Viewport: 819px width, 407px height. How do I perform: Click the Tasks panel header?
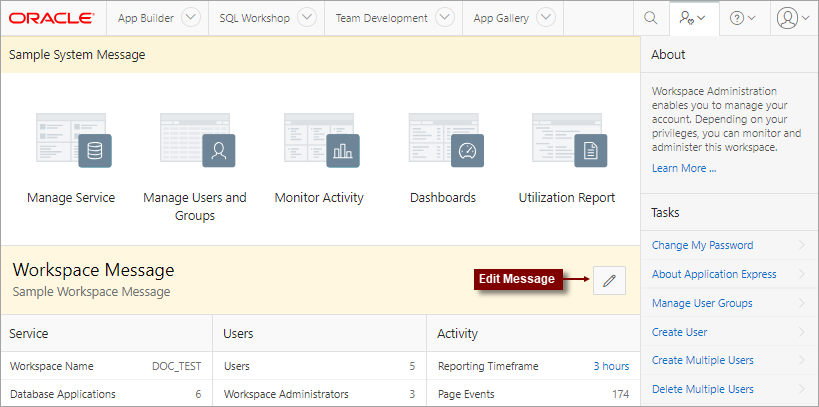(665, 213)
